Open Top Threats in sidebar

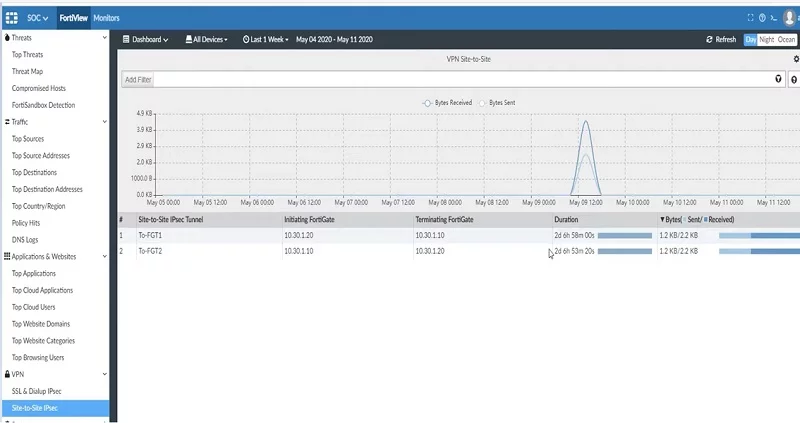coord(28,55)
